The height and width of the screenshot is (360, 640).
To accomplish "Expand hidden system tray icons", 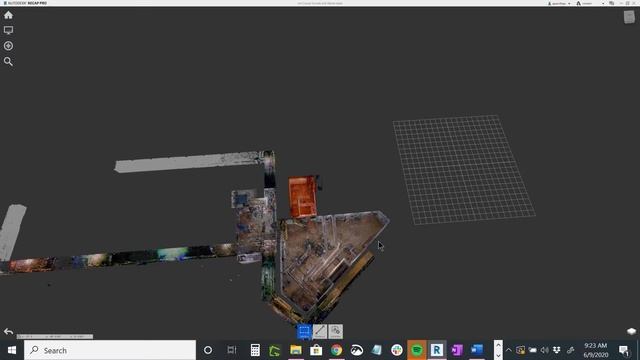I will tap(509, 350).
